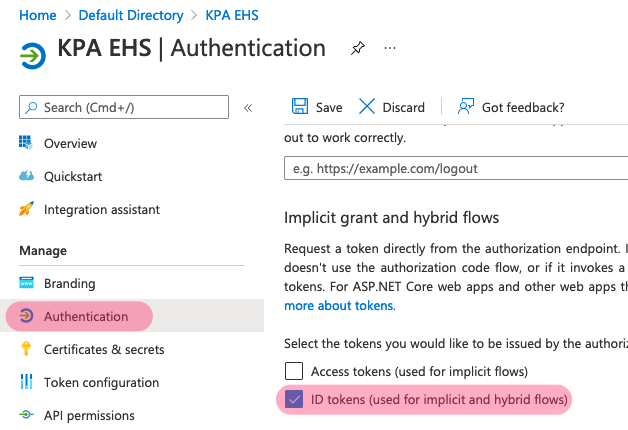
Task: Click the Certificates & secrets key icon
Action: 26,349
